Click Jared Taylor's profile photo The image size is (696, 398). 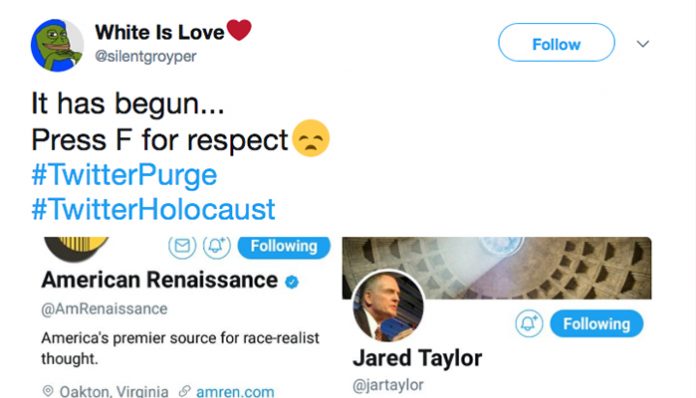tap(388, 306)
